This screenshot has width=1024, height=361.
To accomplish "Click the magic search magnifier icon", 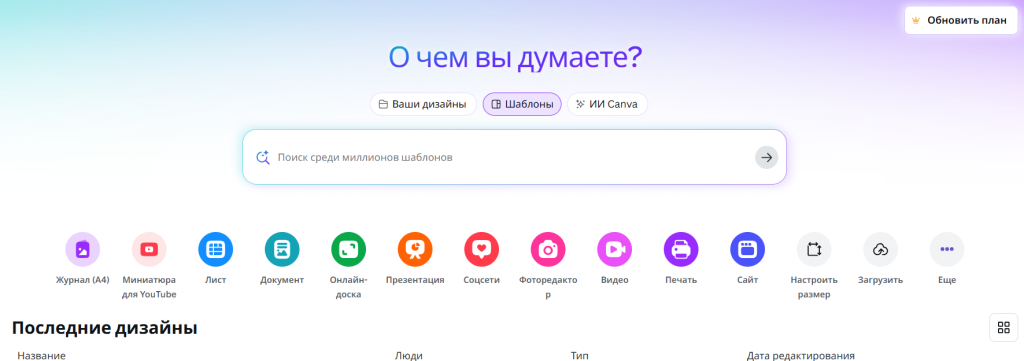I will [x=263, y=157].
